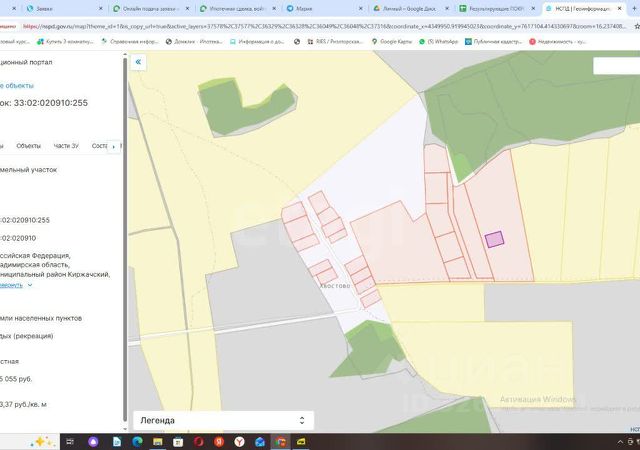Open Opera browser from taskbar

[199, 441]
